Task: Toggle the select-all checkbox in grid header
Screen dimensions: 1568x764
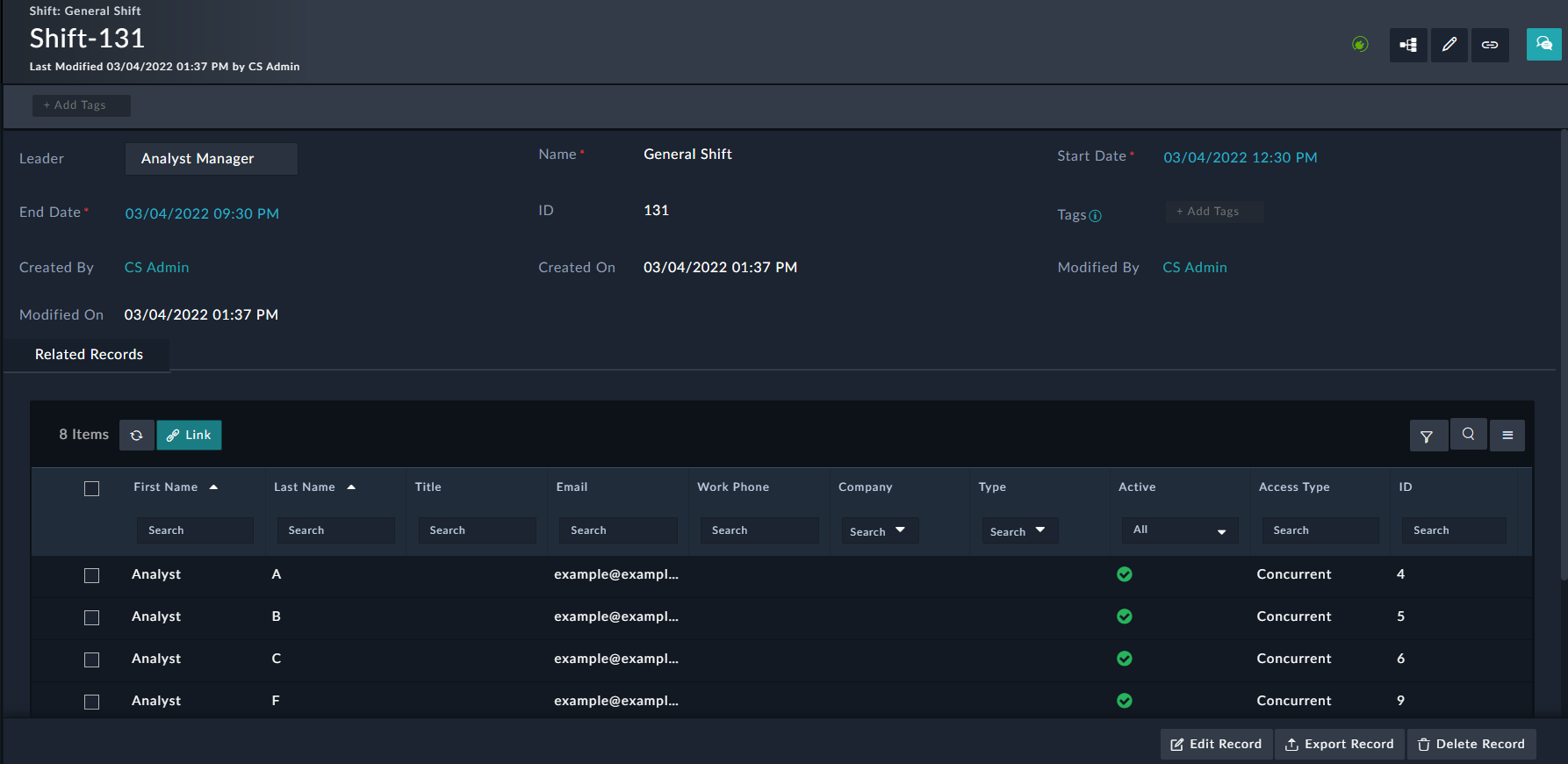Action: point(91,488)
